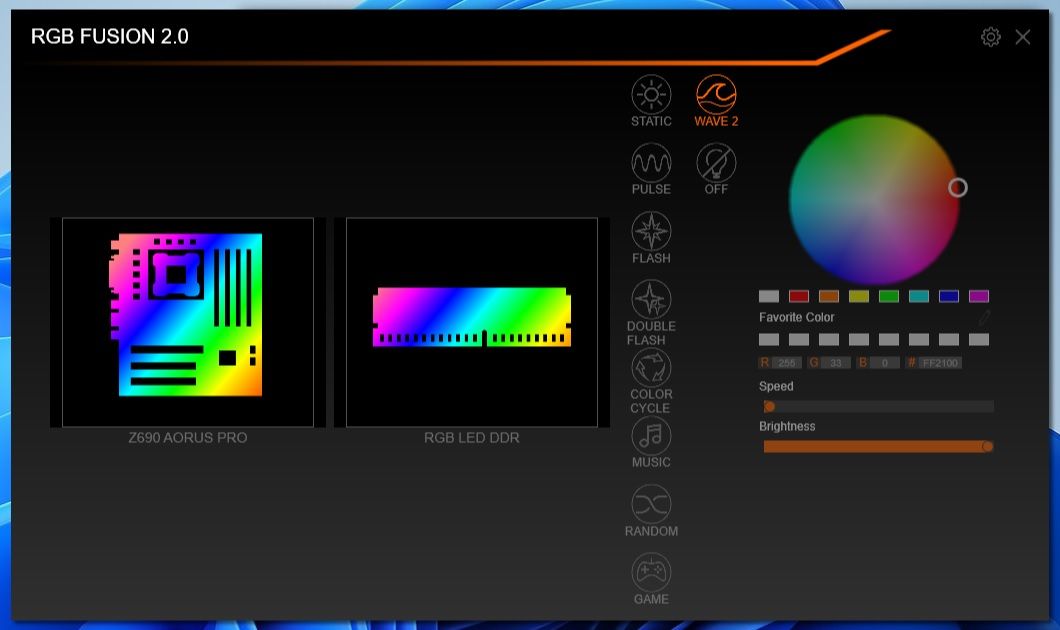This screenshot has height=630, width=1060.
Task: Open settings via the gear icon
Action: coord(990,37)
